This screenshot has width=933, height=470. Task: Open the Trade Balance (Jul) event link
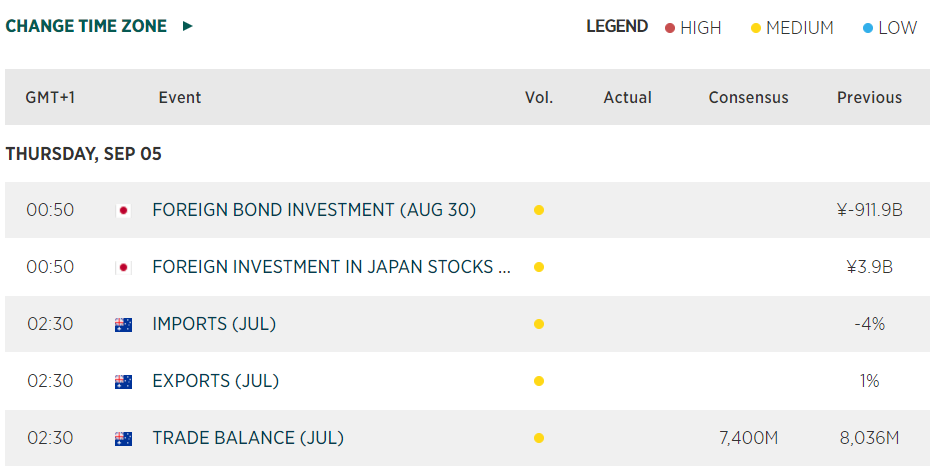[247, 438]
